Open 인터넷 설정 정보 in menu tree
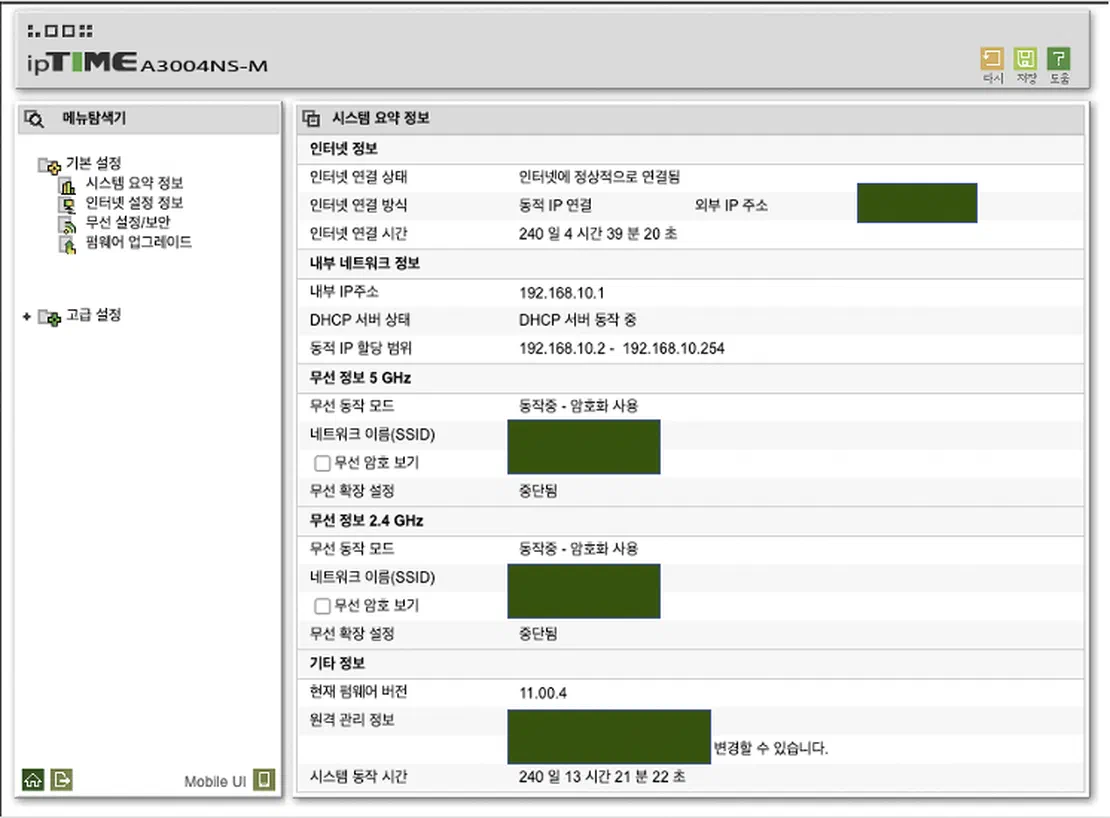 (x=135, y=203)
